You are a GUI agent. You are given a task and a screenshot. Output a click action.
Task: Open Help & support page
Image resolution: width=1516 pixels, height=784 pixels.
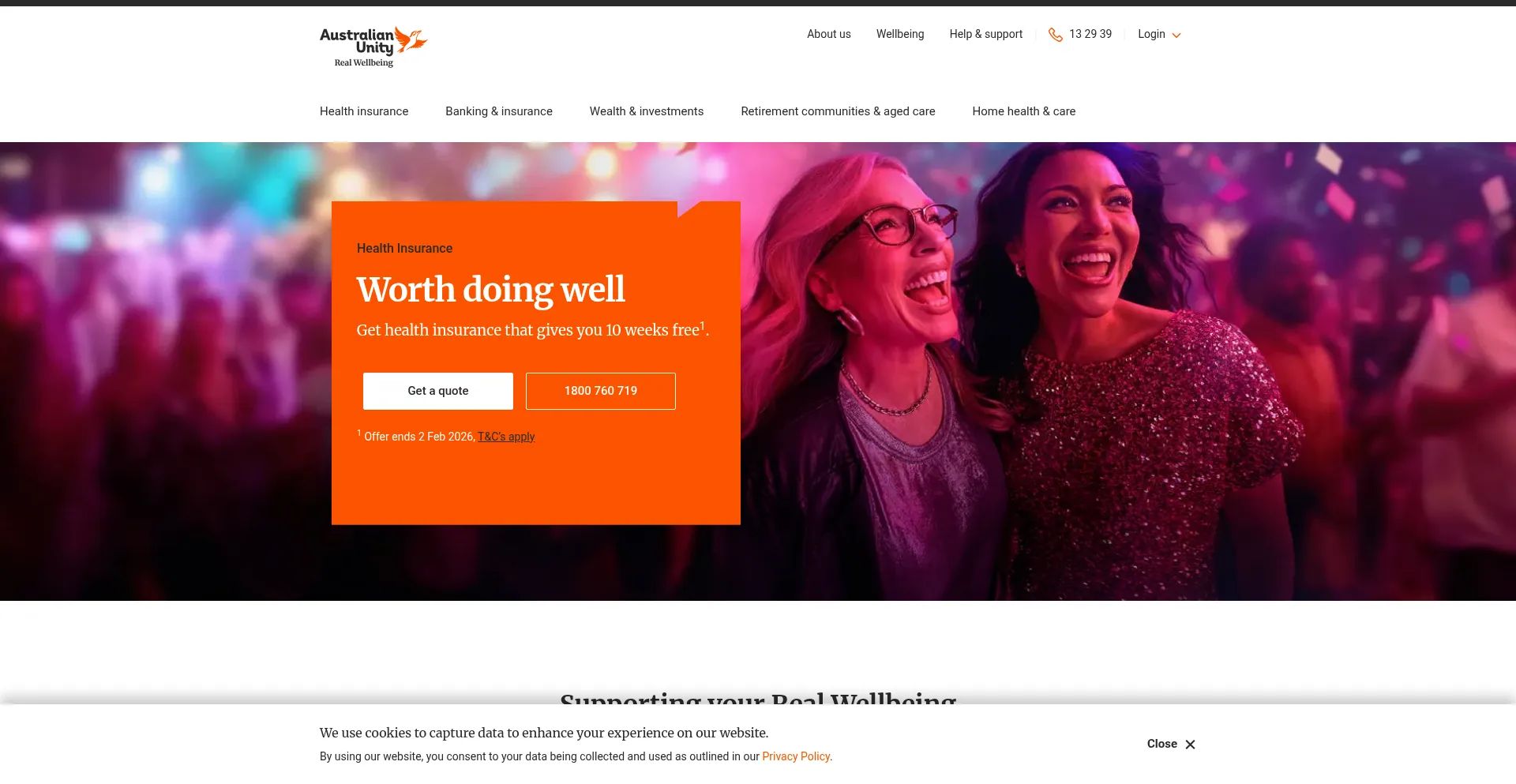coord(986,34)
